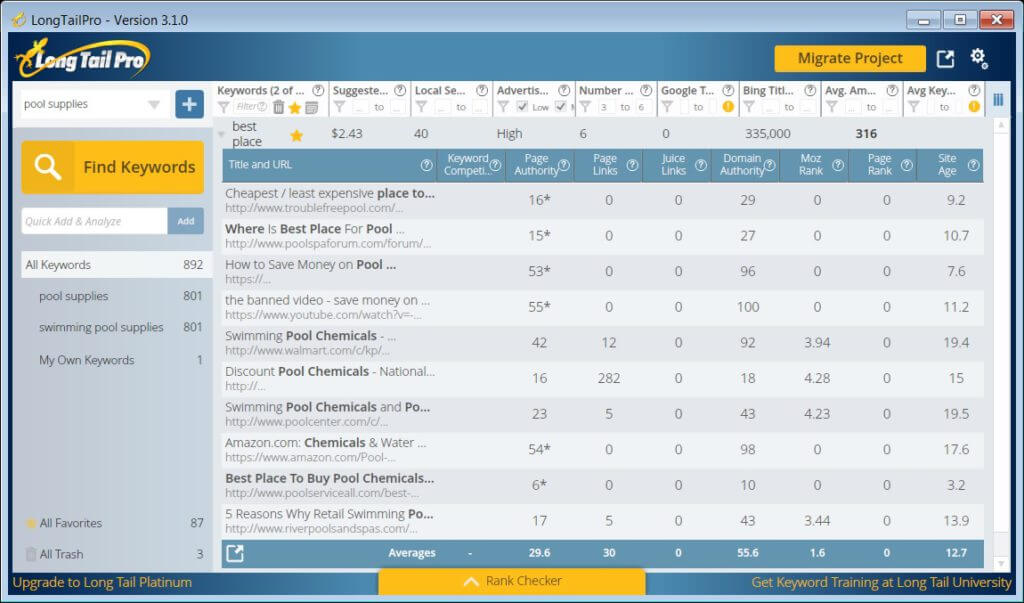Click the Avg. Amazon filter funnel icon
This screenshot has height=603, width=1024.
(831, 107)
